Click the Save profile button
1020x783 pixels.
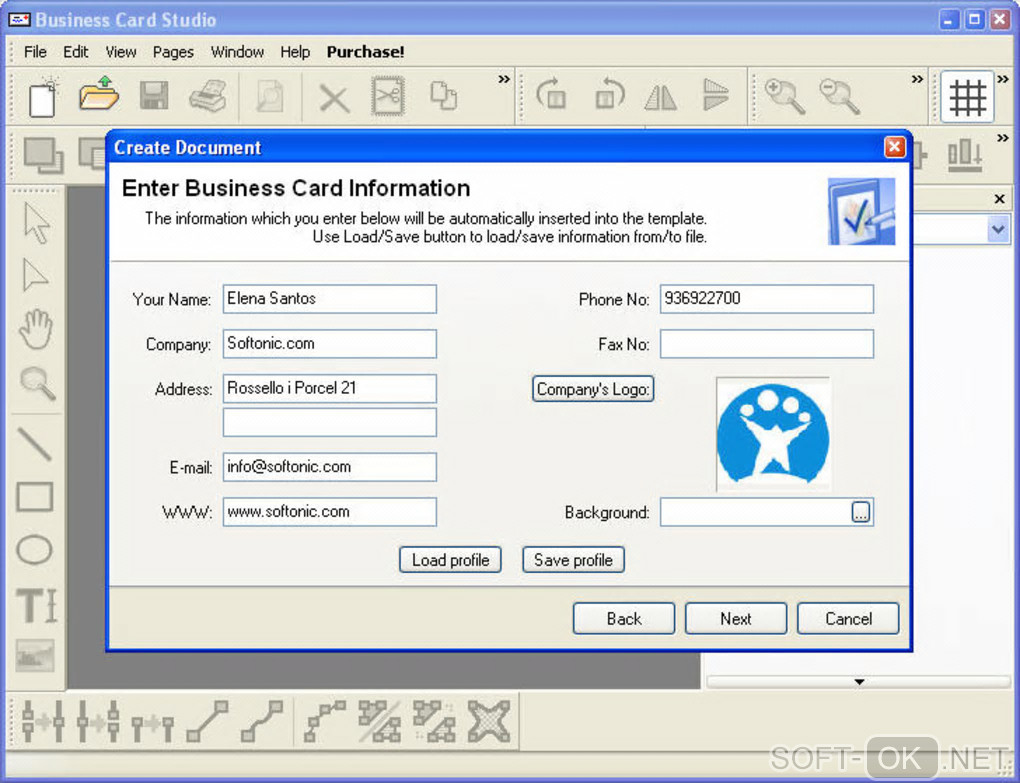[x=573, y=560]
